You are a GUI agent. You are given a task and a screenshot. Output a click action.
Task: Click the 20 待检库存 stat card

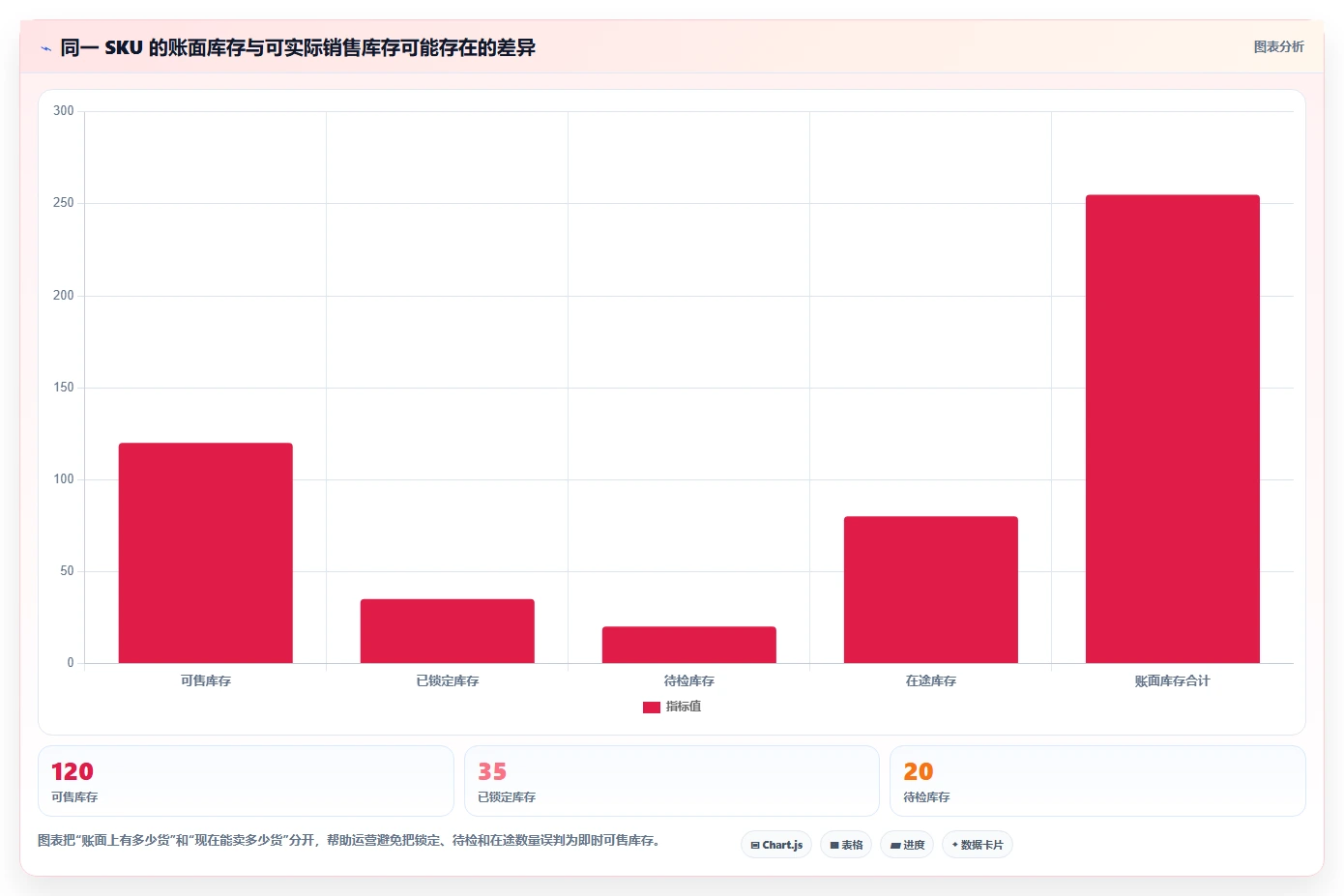(1097, 781)
